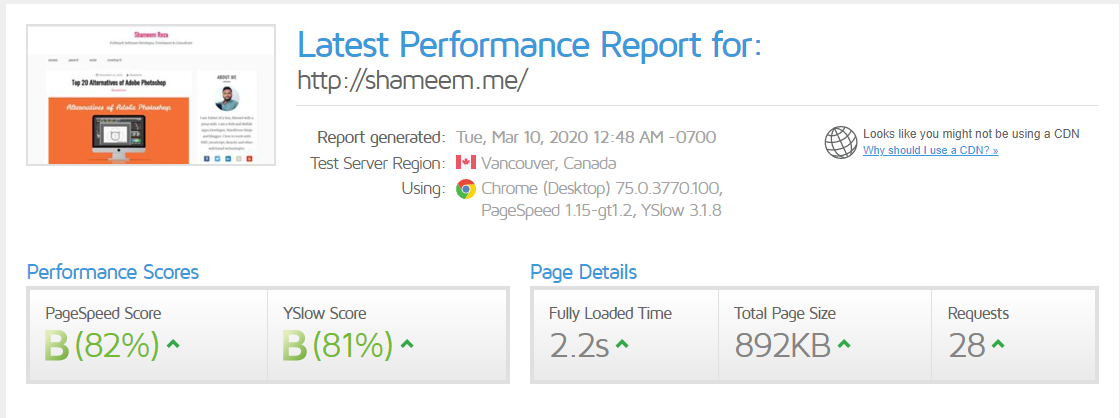This screenshot has width=1120, height=418.
Task: Click the Performance Scores heading
Action: point(113,272)
